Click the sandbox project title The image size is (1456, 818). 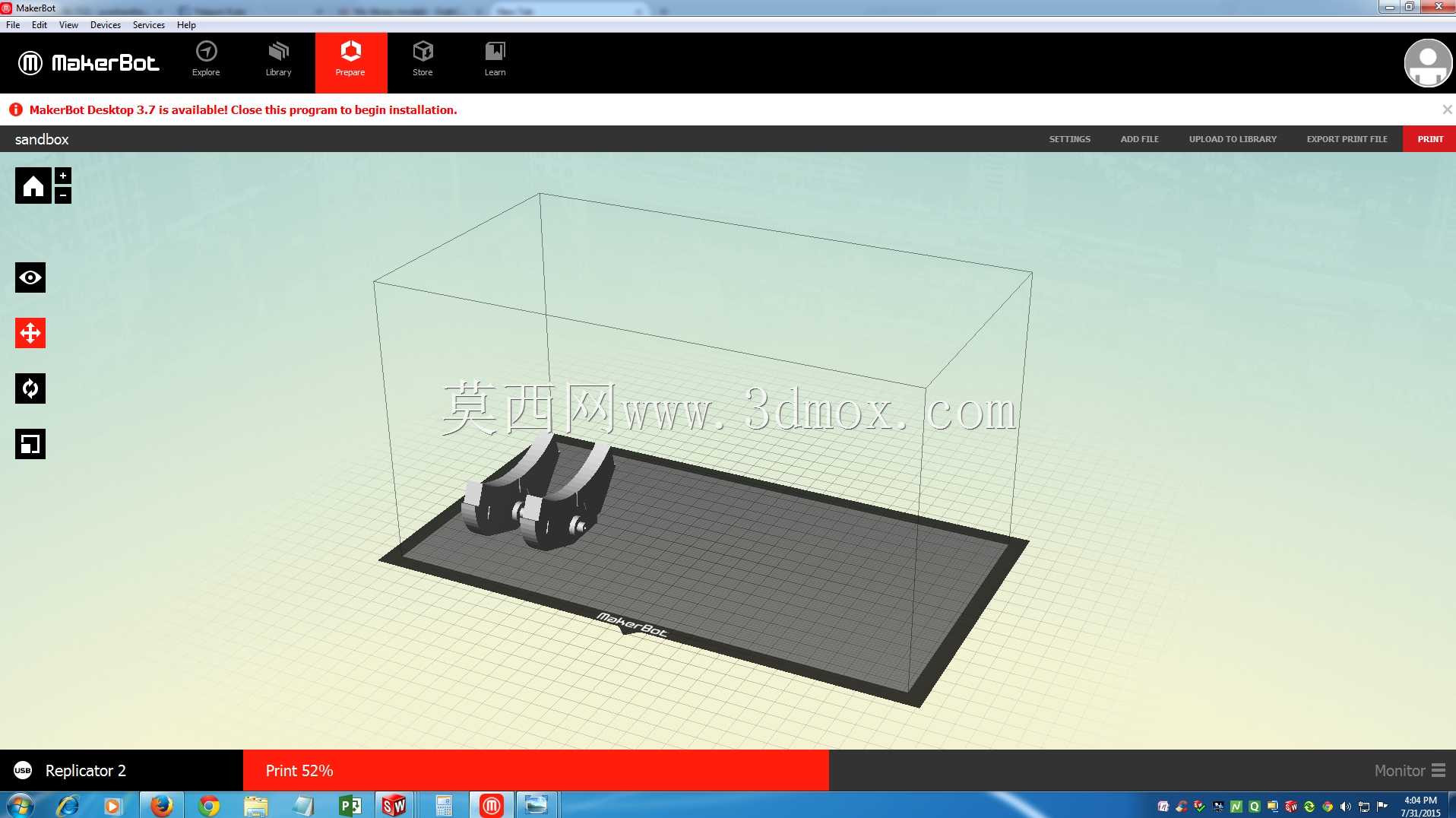click(42, 139)
